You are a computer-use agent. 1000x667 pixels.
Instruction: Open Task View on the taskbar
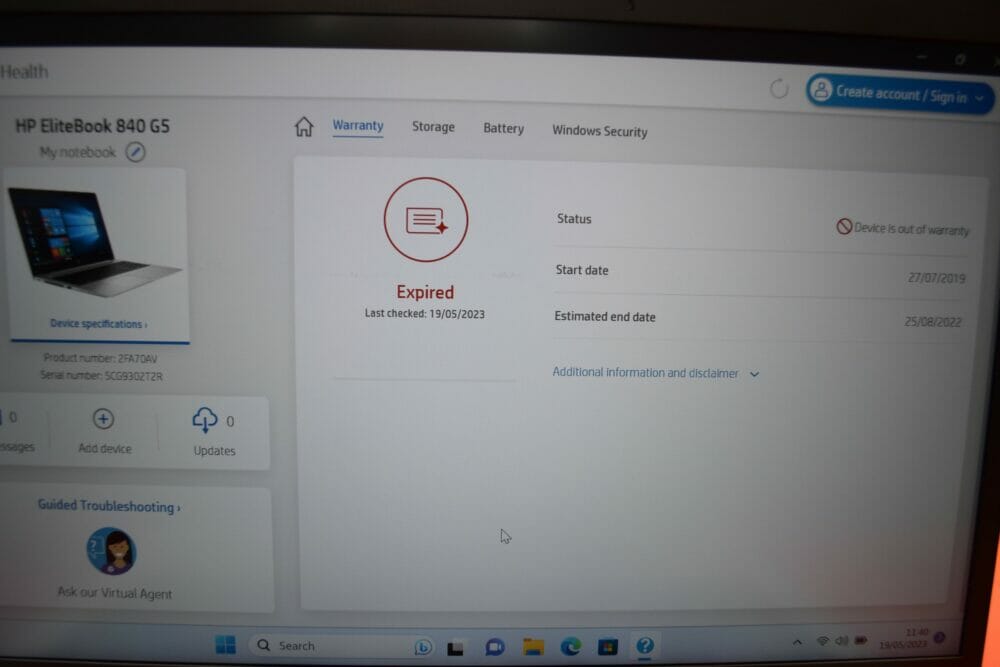(x=455, y=649)
